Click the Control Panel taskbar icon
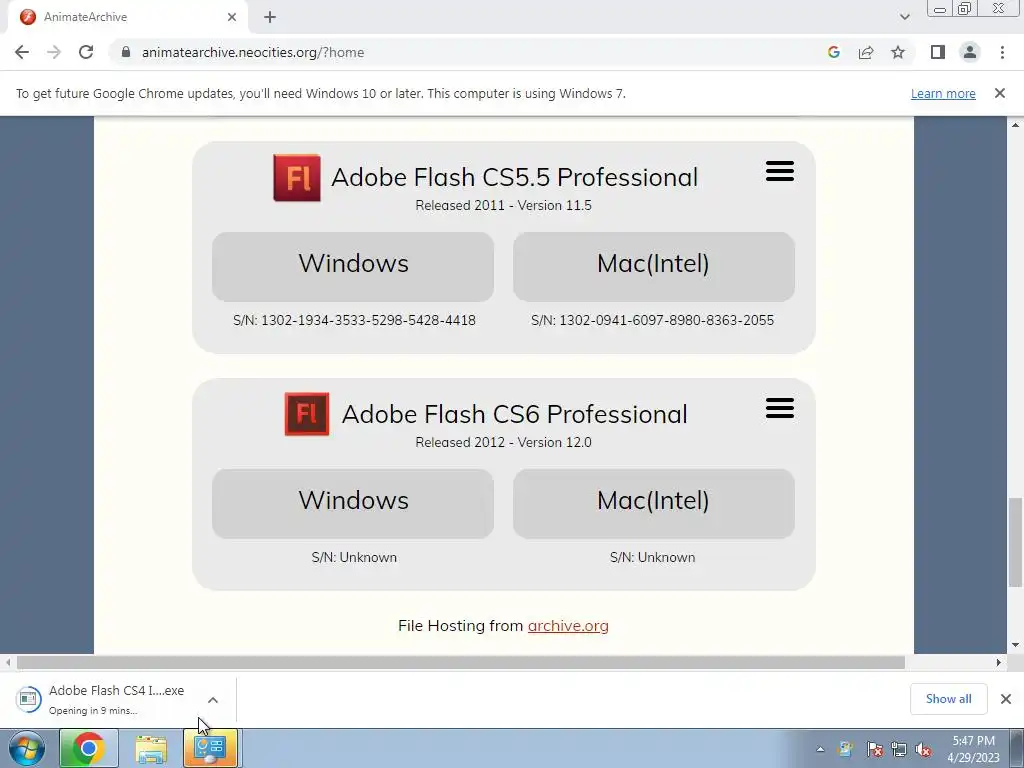Screen dimensions: 1024x768 210,748
